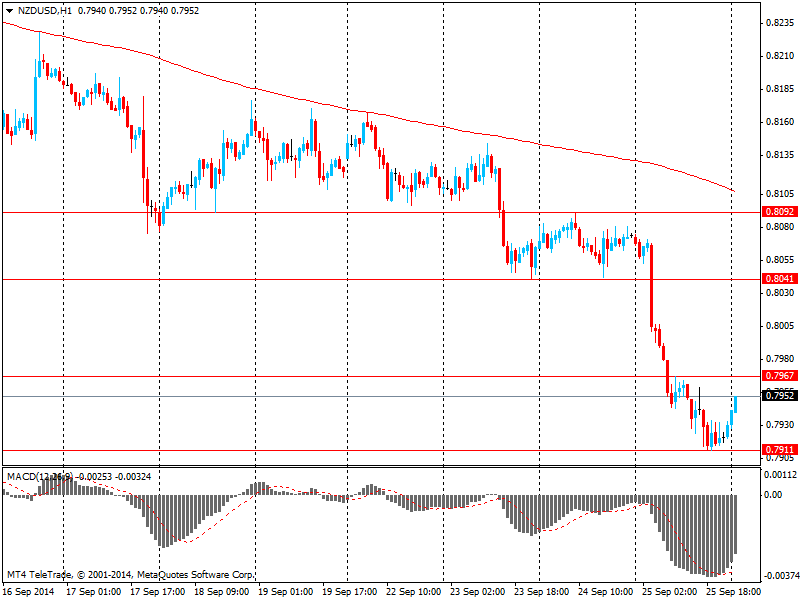The height and width of the screenshot is (600, 800).
Task: Click the 17 Sep 17:00 time label
Action: point(158,592)
